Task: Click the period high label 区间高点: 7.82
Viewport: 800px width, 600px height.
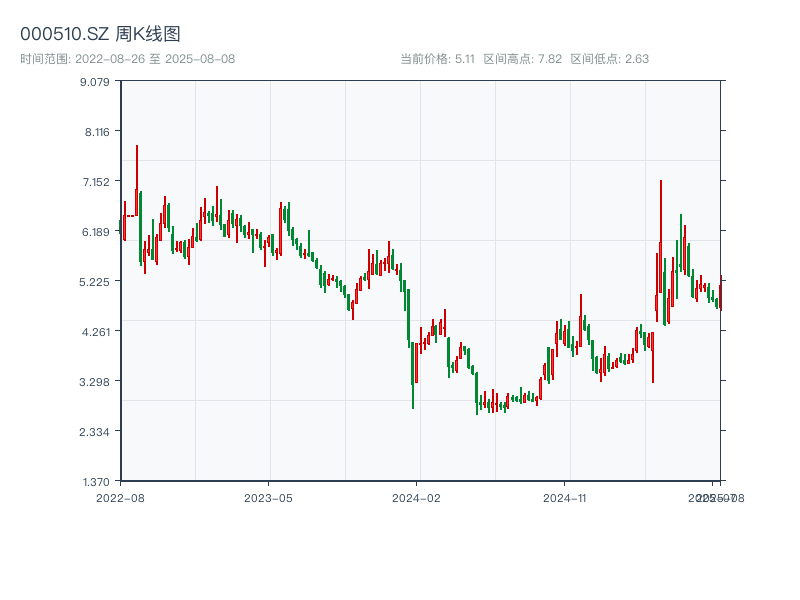Action: tap(522, 59)
